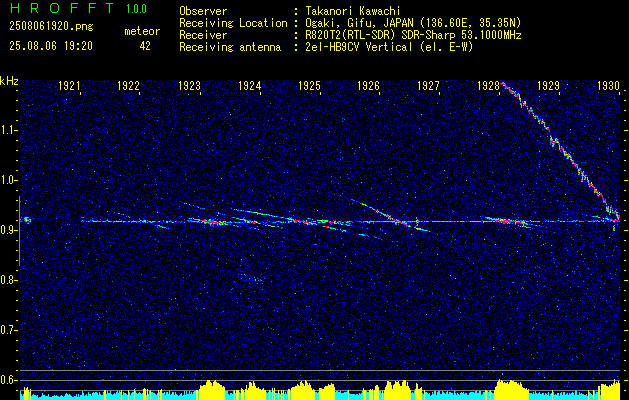Select the version number 1.0.0
This screenshot has width=629, height=400.
click(x=136, y=9)
